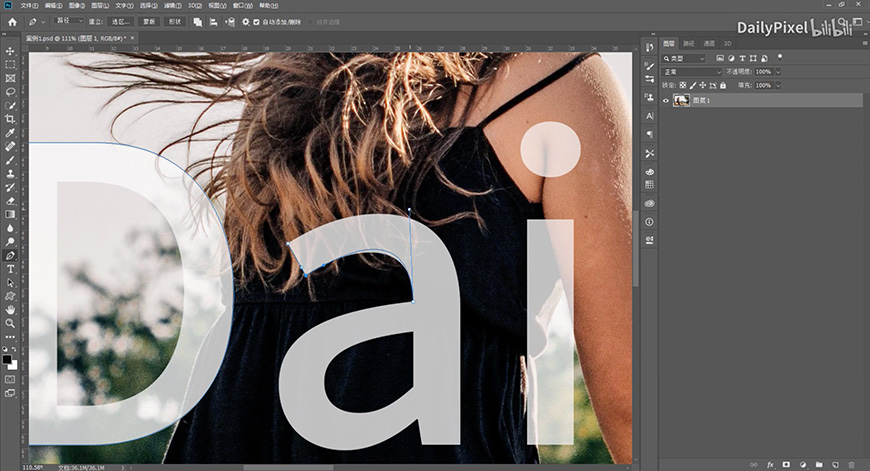Select the Hand tool

point(10,310)
